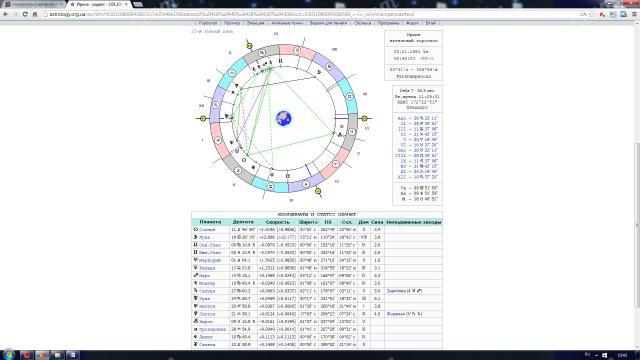Click the Нептун planet link in table
This screenshot has width=640, height=360.
207,307
